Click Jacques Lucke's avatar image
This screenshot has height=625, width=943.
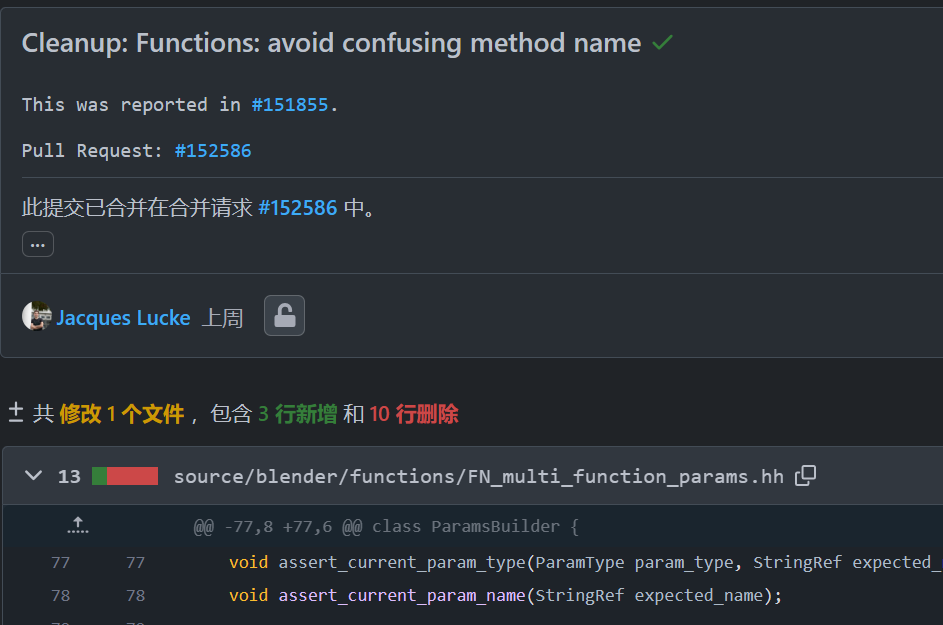tap(36, 317)
